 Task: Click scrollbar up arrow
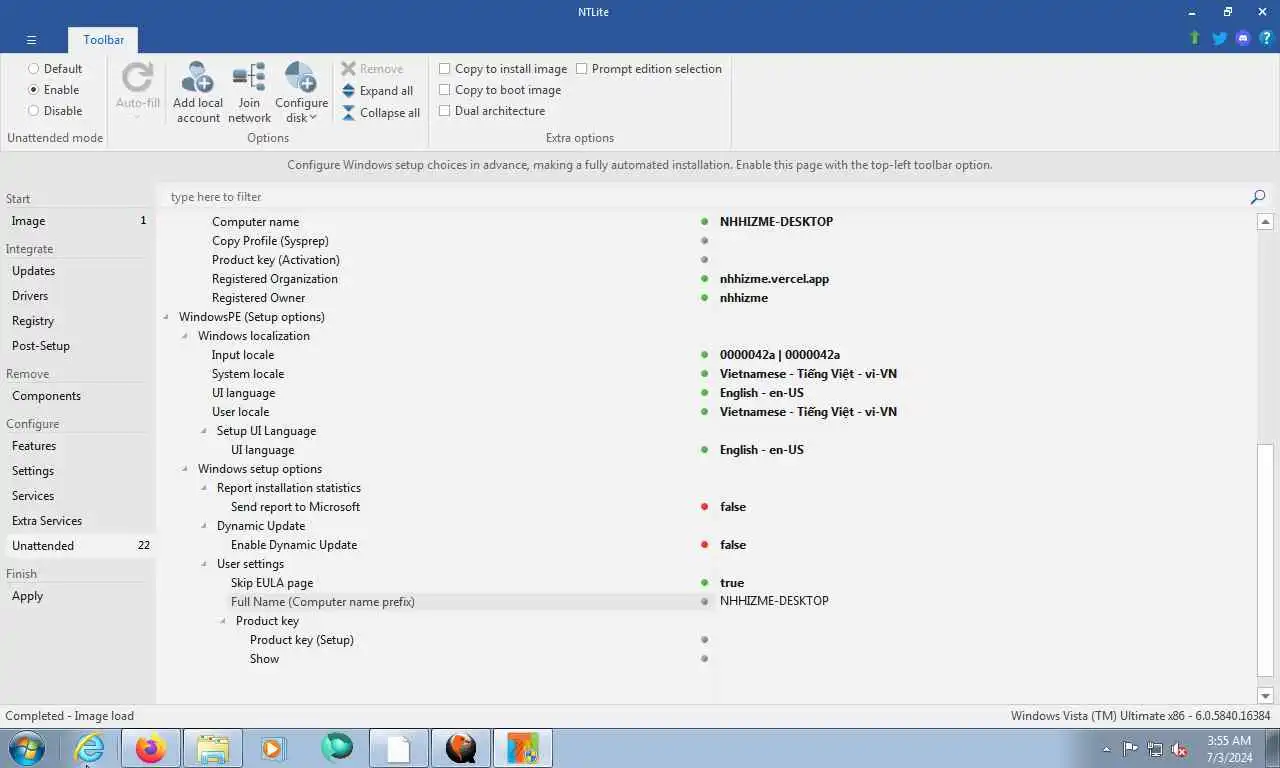(1265, 222)
